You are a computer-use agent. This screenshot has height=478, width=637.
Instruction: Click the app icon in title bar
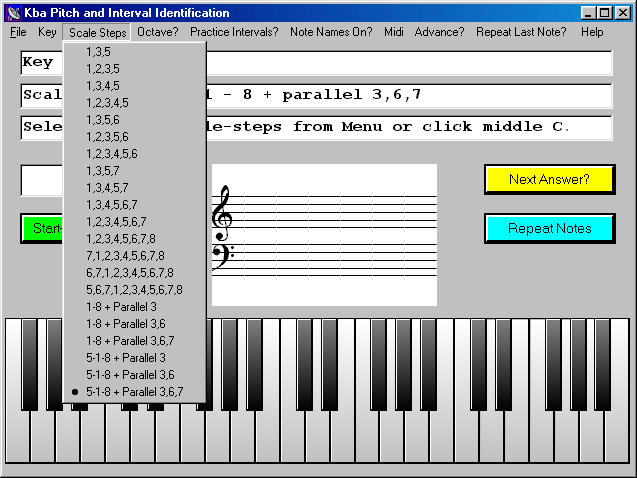click(x=13, y=13)
